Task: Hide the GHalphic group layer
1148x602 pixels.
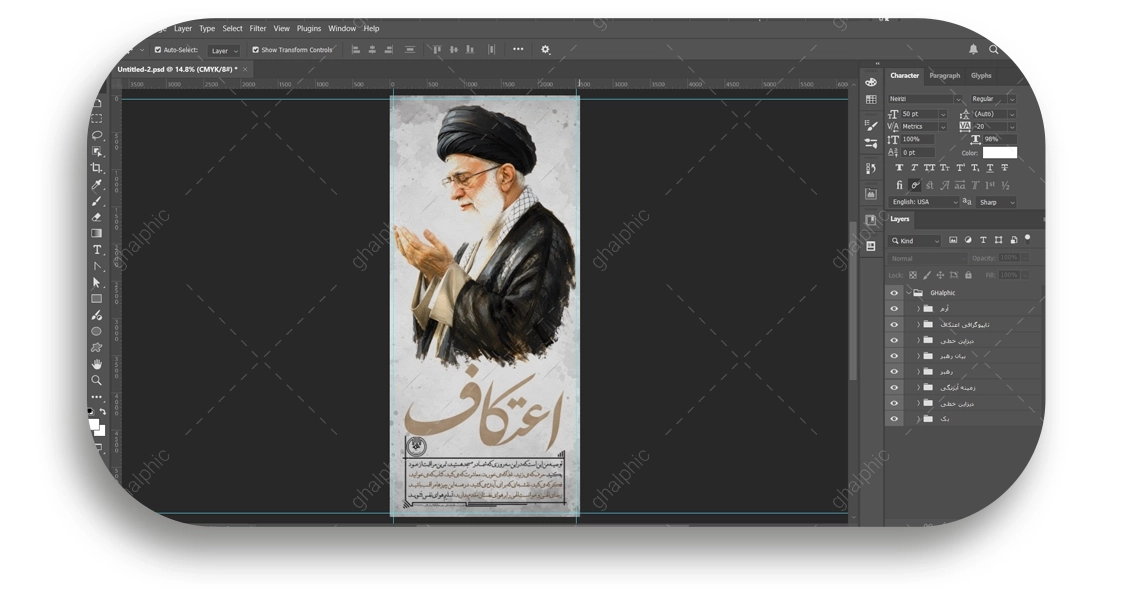Action: [894, 293]
